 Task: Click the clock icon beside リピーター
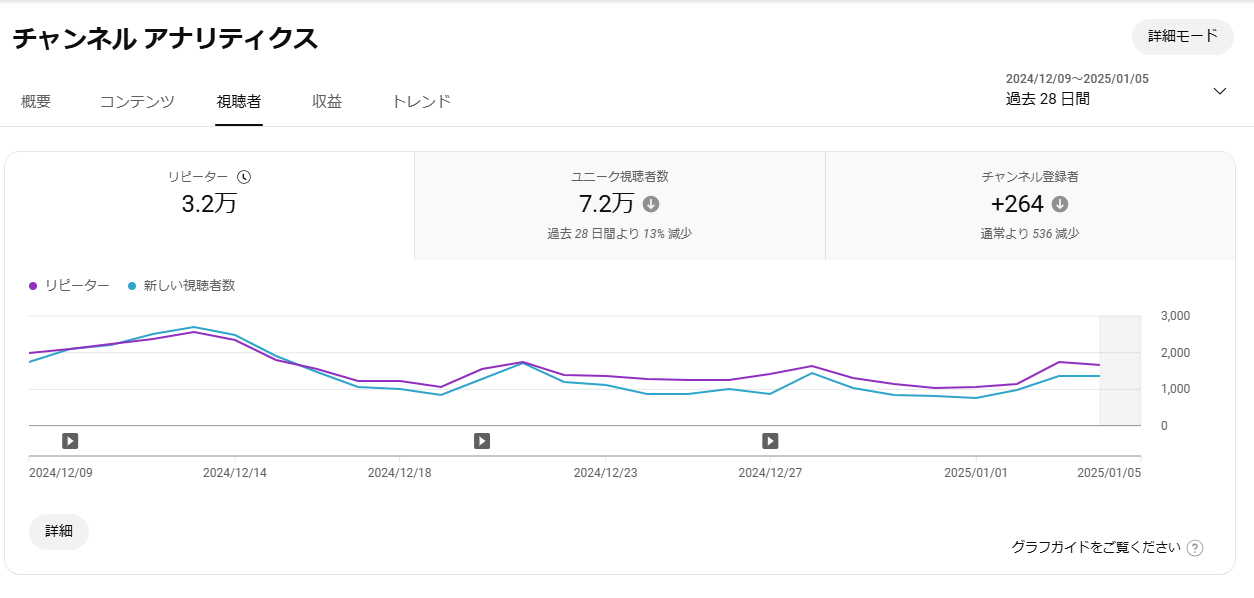(244, 177)
